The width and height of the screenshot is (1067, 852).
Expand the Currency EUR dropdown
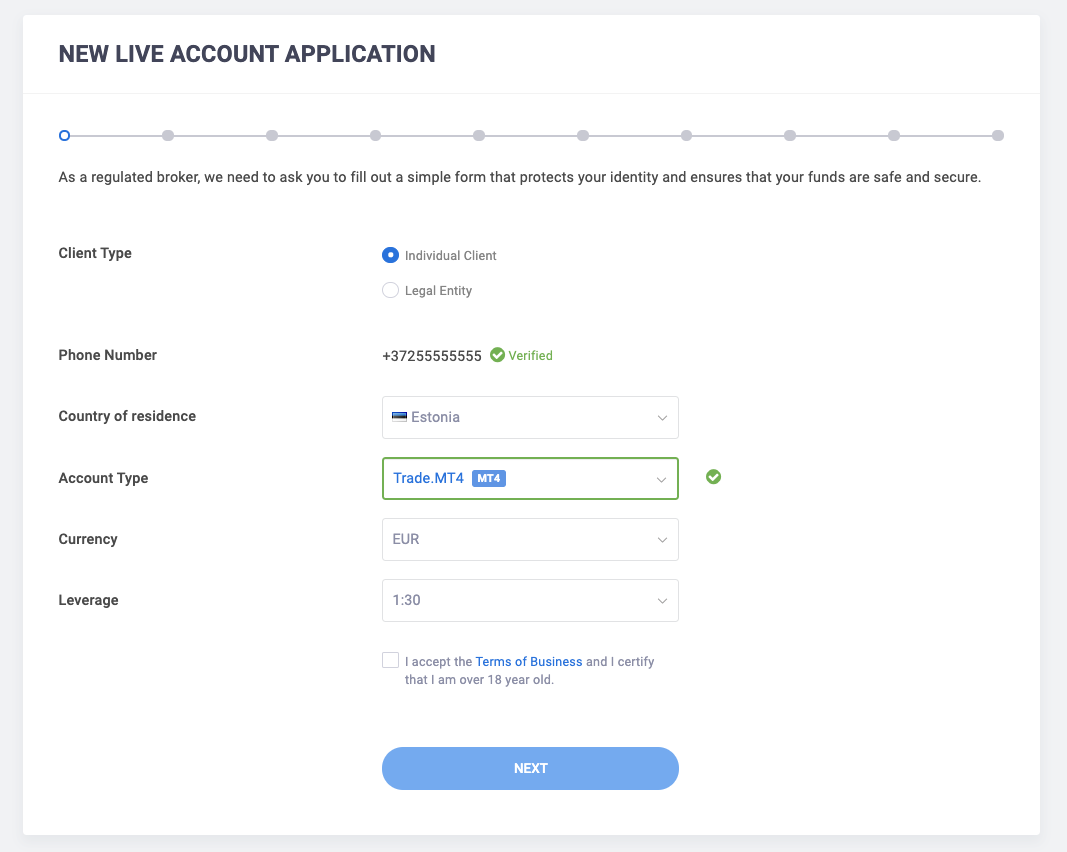530,539
